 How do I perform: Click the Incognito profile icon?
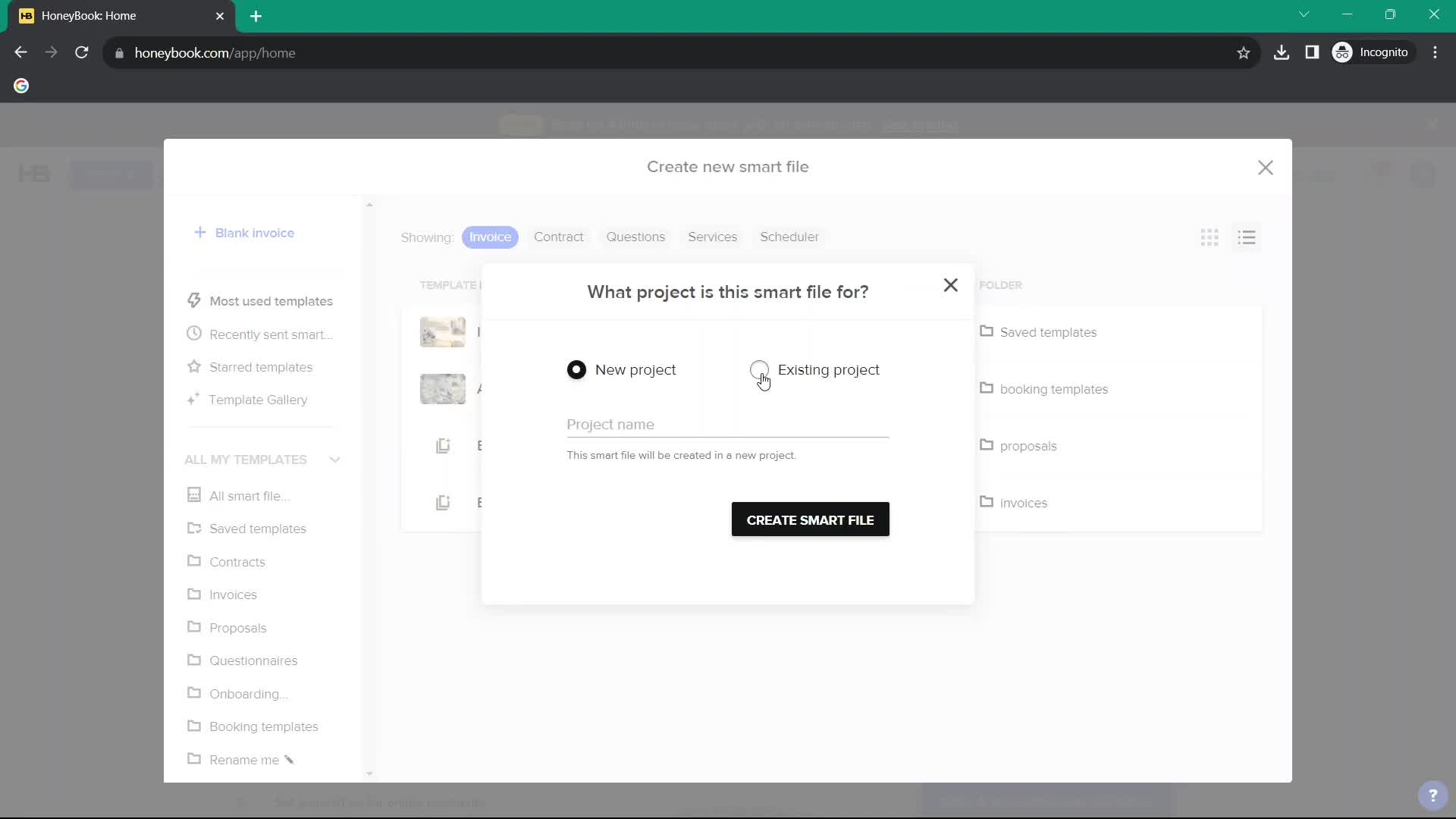coord(1342,52)
